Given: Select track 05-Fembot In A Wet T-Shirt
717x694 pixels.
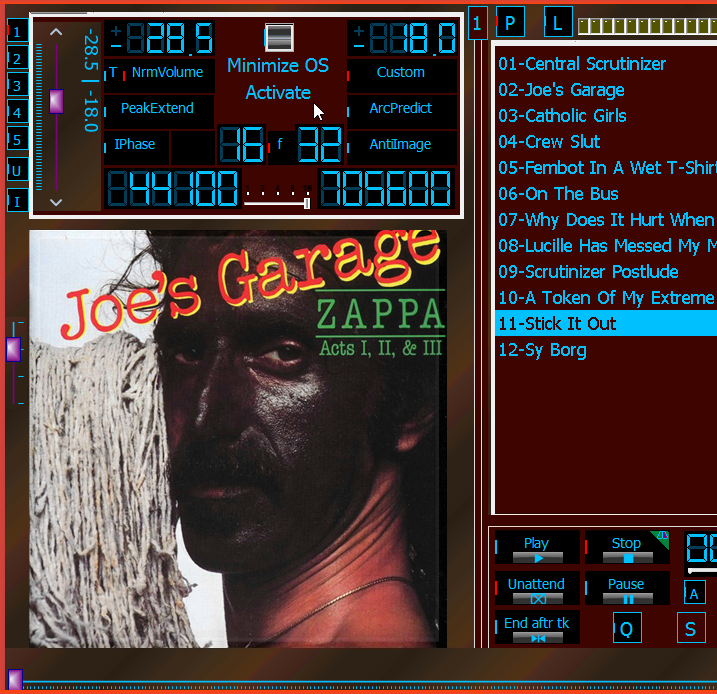Looking at the screenshot, I should pos(606,168).
